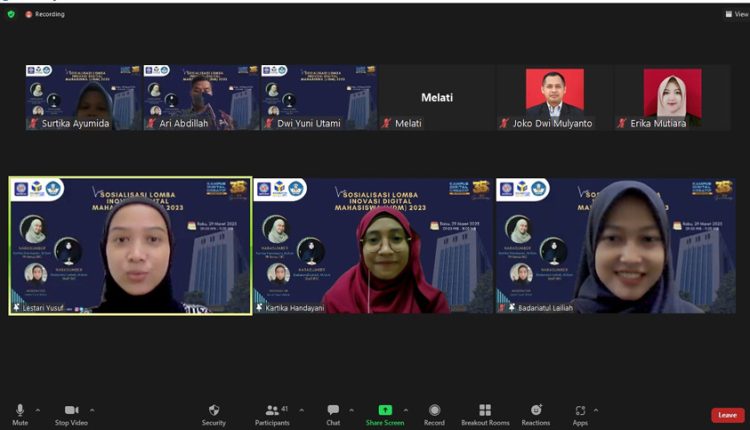The width and height of the screenshot is (750, 430).
Task: Leave the meeting
Action: pos(727,415)
